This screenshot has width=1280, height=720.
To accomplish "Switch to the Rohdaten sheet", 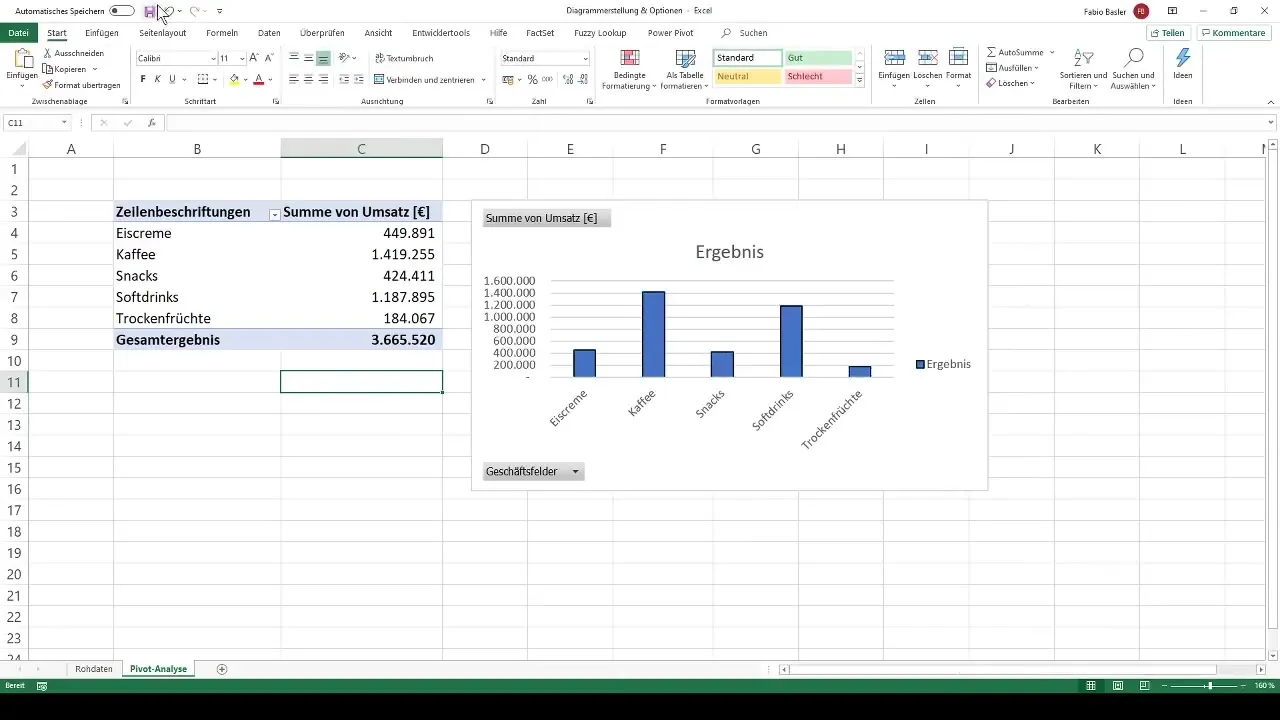I will (94, 669).
